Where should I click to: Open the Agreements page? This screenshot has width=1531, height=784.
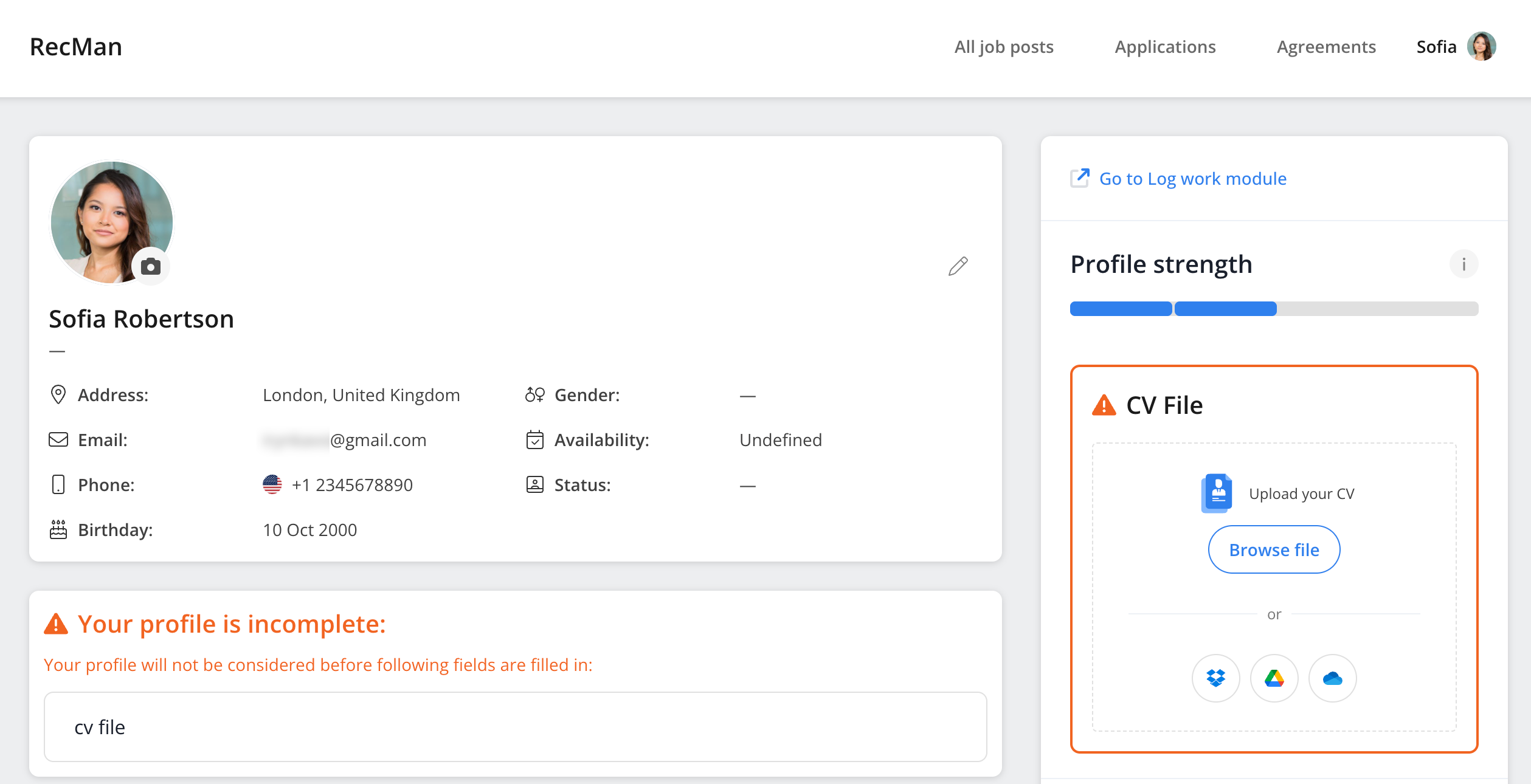(x=1326, y=47)
